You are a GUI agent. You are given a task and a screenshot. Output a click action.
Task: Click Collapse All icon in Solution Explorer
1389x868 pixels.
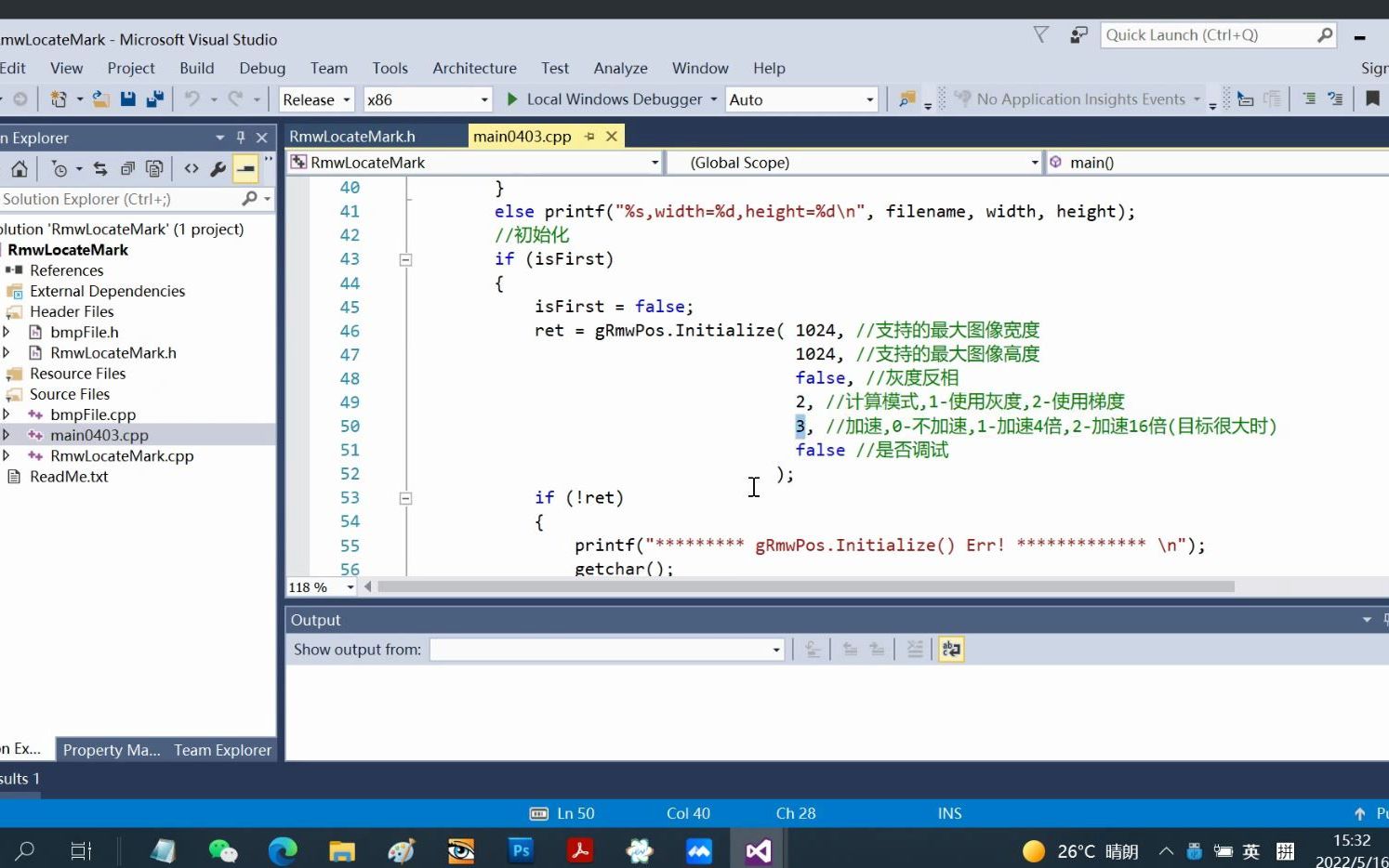127,168
